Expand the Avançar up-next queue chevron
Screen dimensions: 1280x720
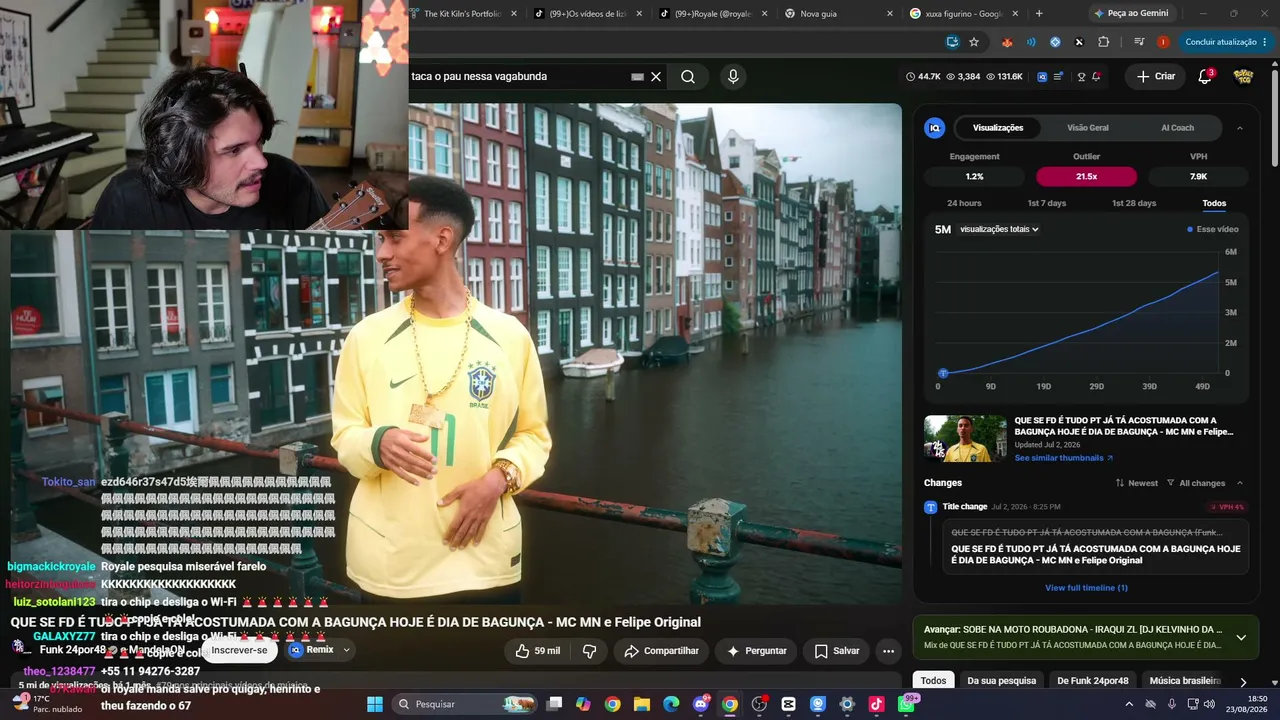pyautogui.click(x=1241, y=637)
